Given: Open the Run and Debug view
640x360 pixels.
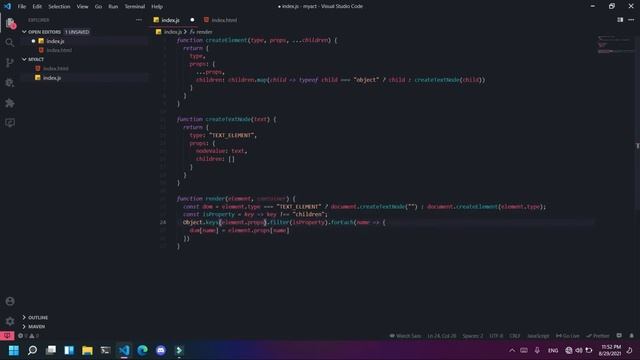Looking at the screenshot, I should 10,82.
